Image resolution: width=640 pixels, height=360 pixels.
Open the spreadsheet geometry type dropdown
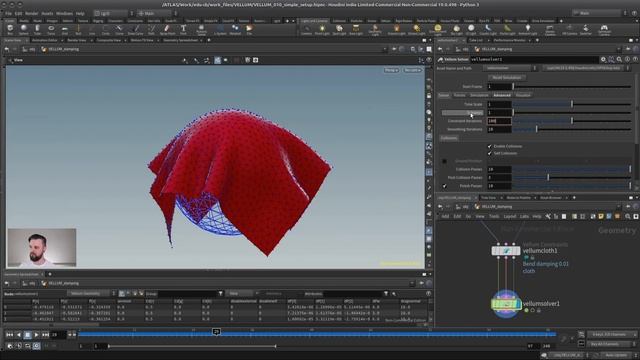[x=91, y=293]
